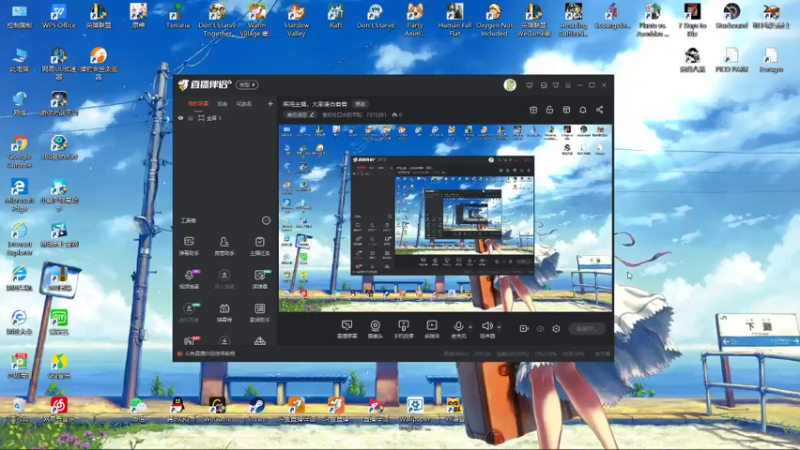Click the pill button with the pencil icon
Image resolution: width=800 pixels, height=450 pixels.
[x=299, y=115]
